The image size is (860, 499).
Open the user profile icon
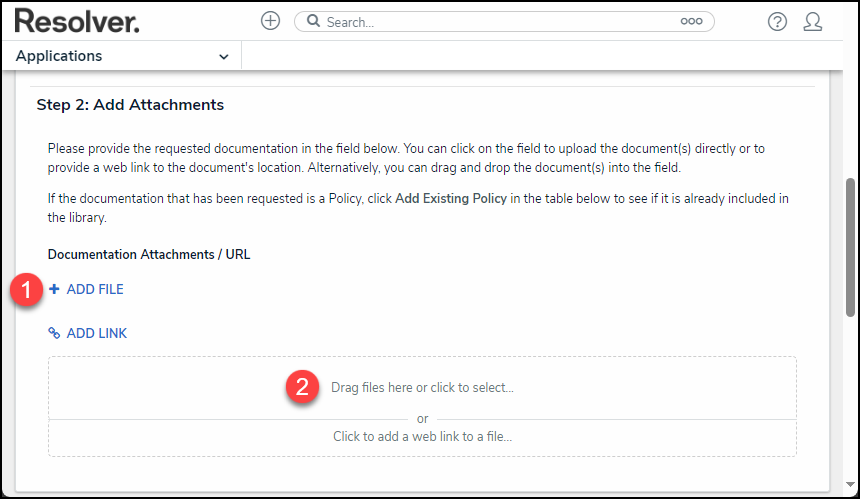813,21
